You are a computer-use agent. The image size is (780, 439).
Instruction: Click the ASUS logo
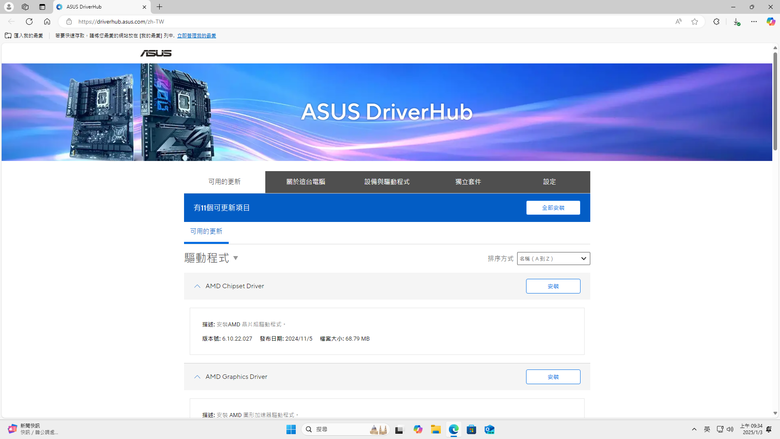click(x=156, y=53)
